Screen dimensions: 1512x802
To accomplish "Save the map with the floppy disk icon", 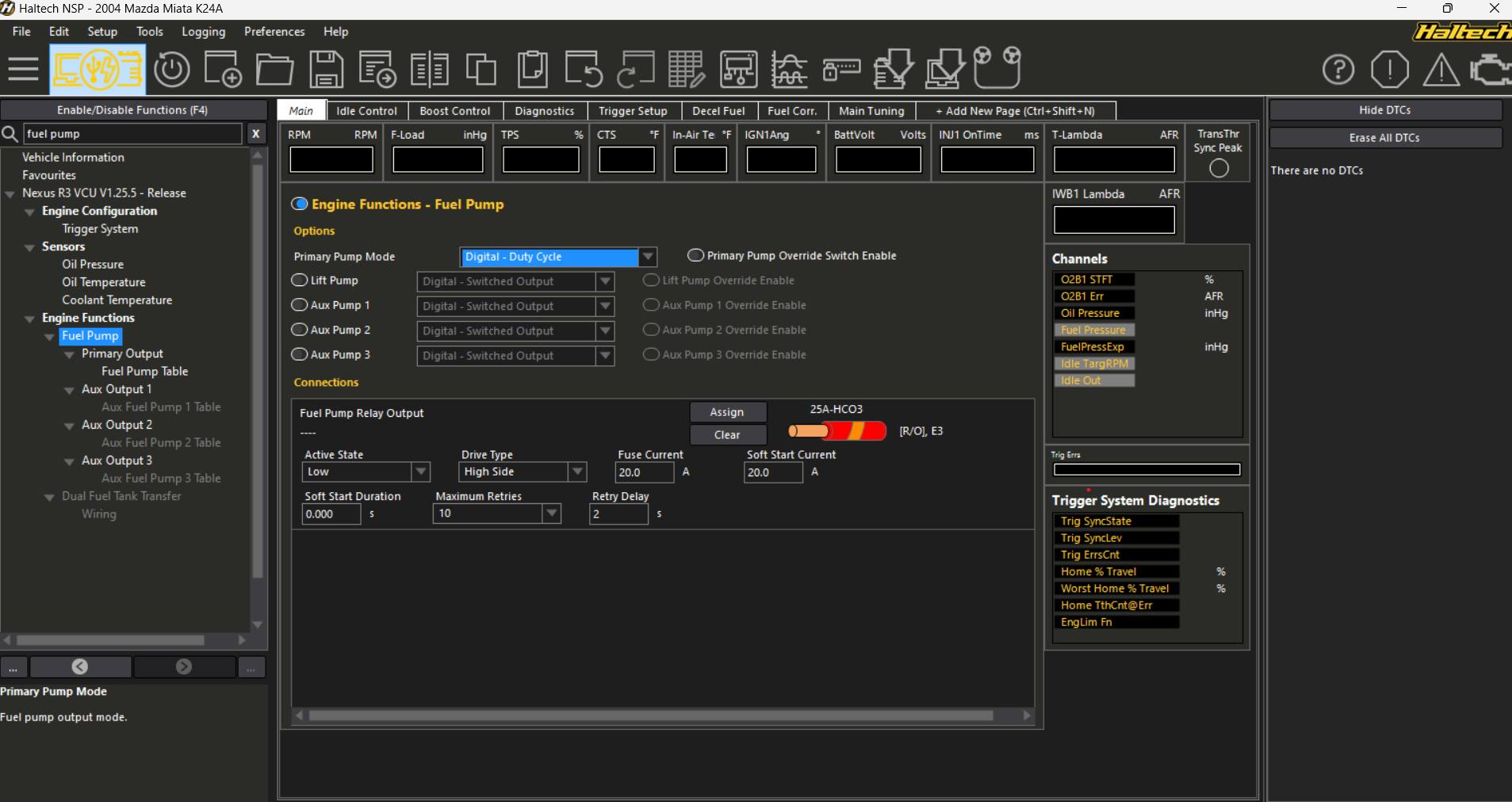I will [326, 70].
